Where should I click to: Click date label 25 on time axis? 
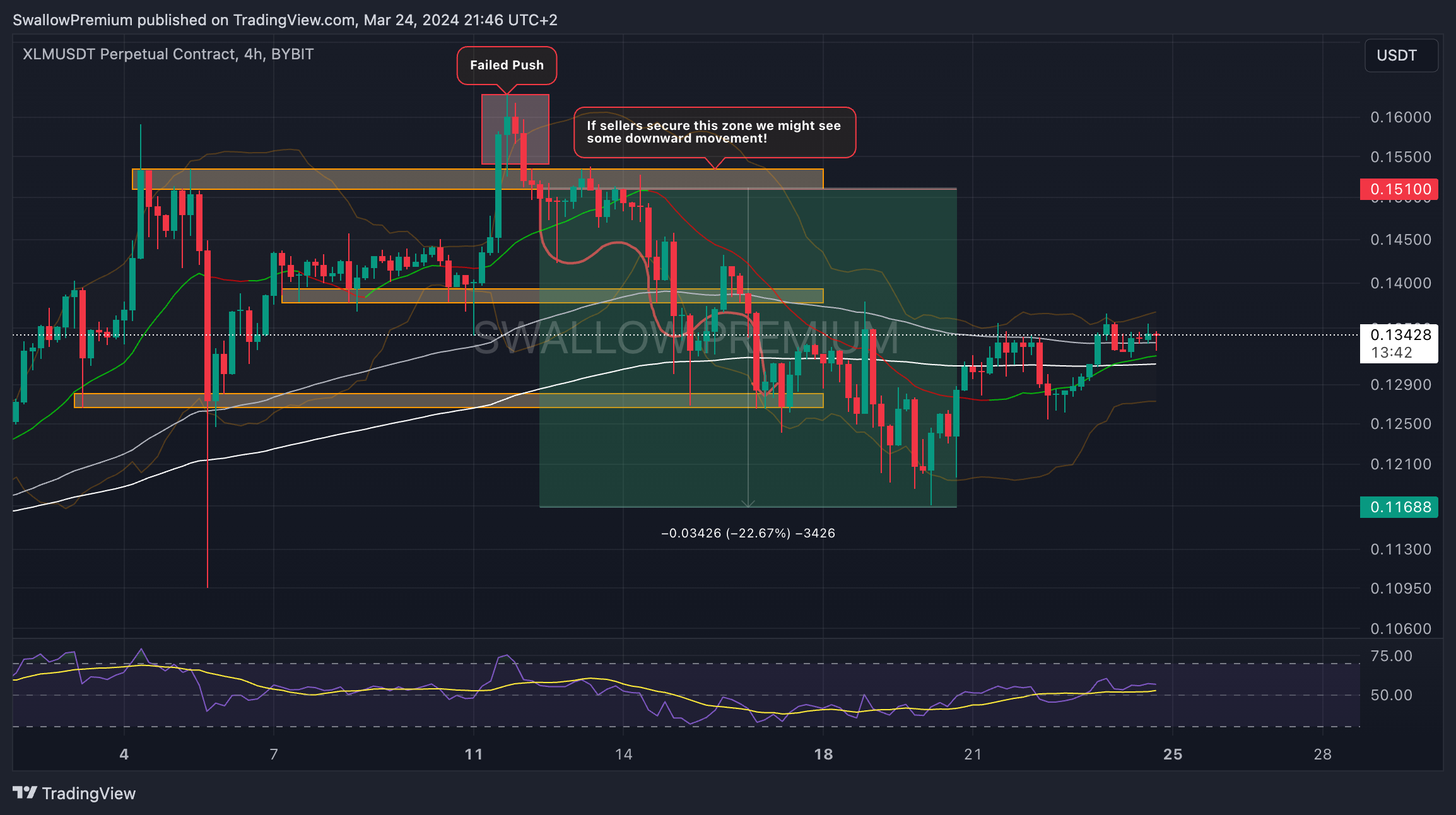pyautogui.click(x=1173, y=754)
